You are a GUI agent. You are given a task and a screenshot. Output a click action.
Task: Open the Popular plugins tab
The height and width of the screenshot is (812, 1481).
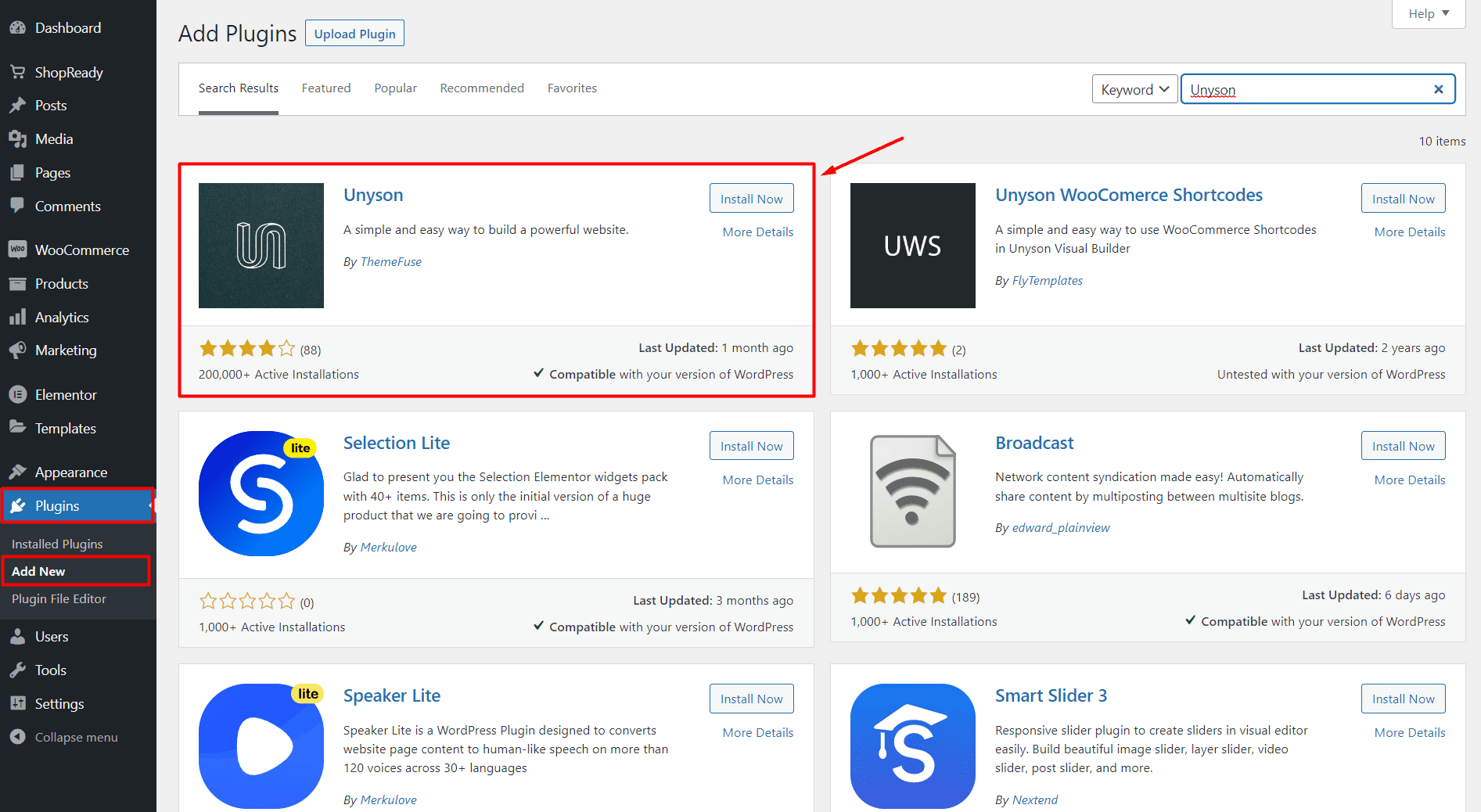pos(395,88)
